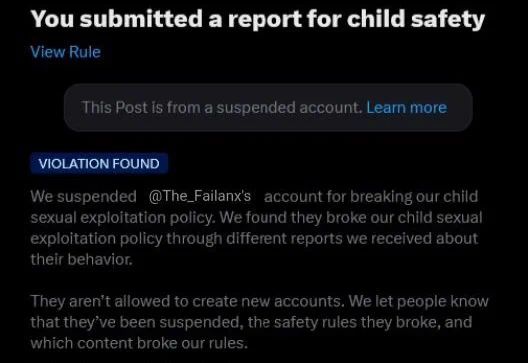Image resolution: width=528 pixels, height=363 pixels.
Task: Click 'They aren't allowed to create new accounts'
Action: click(x=188, y=301)
